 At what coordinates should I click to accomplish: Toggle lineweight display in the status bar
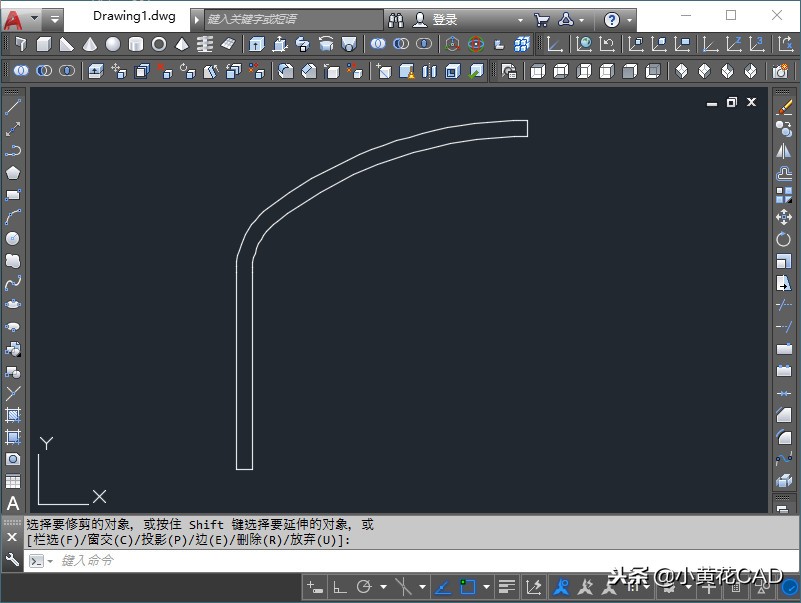pyautogui.click(x=507, y=587)
